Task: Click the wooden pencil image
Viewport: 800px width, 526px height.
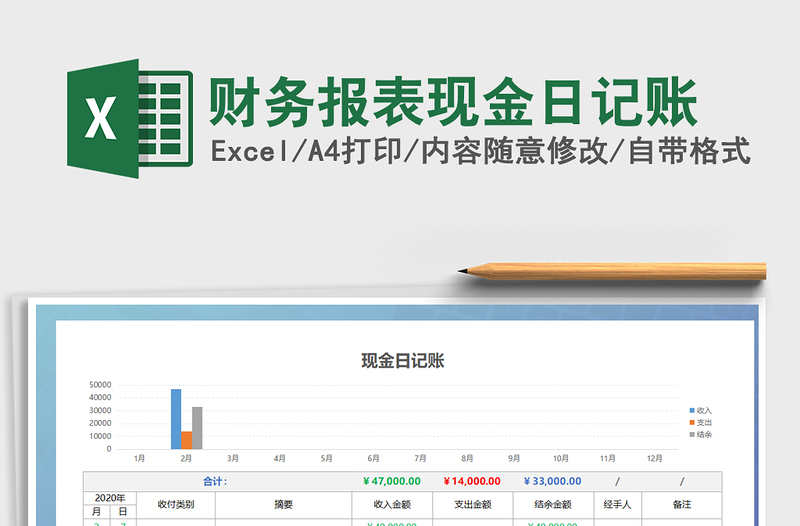Action: click(x=612, y=271)
